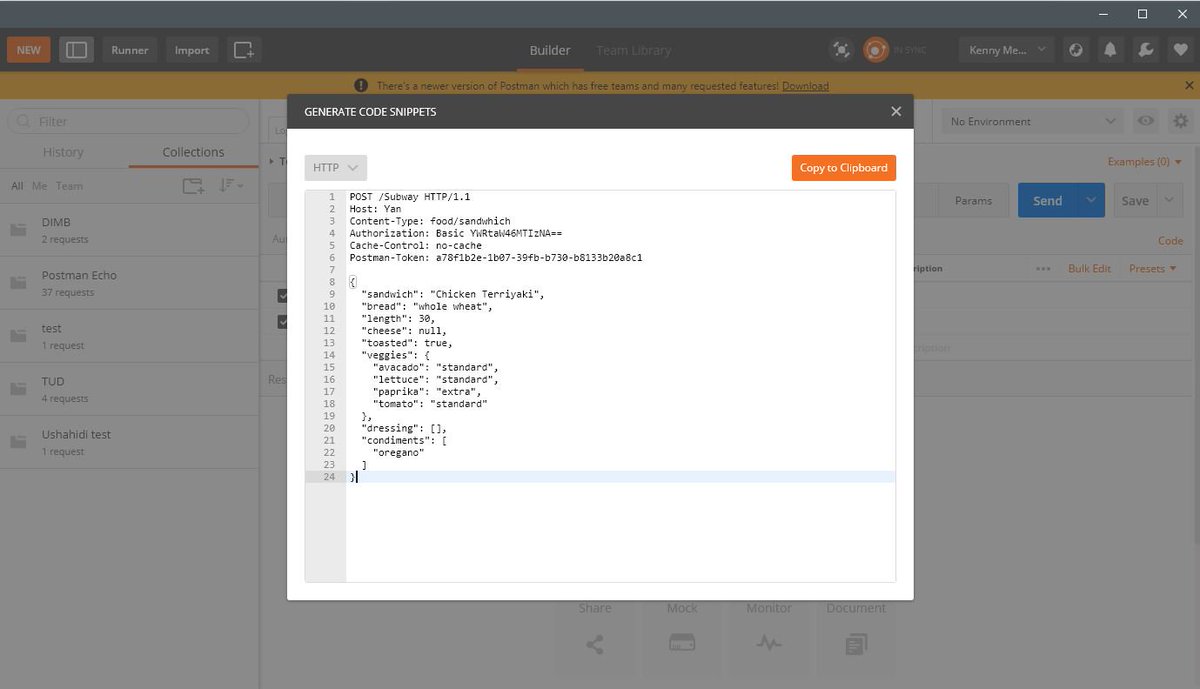Switch to the Builder tab
The image size is (1200, 689).
[550, 50]
